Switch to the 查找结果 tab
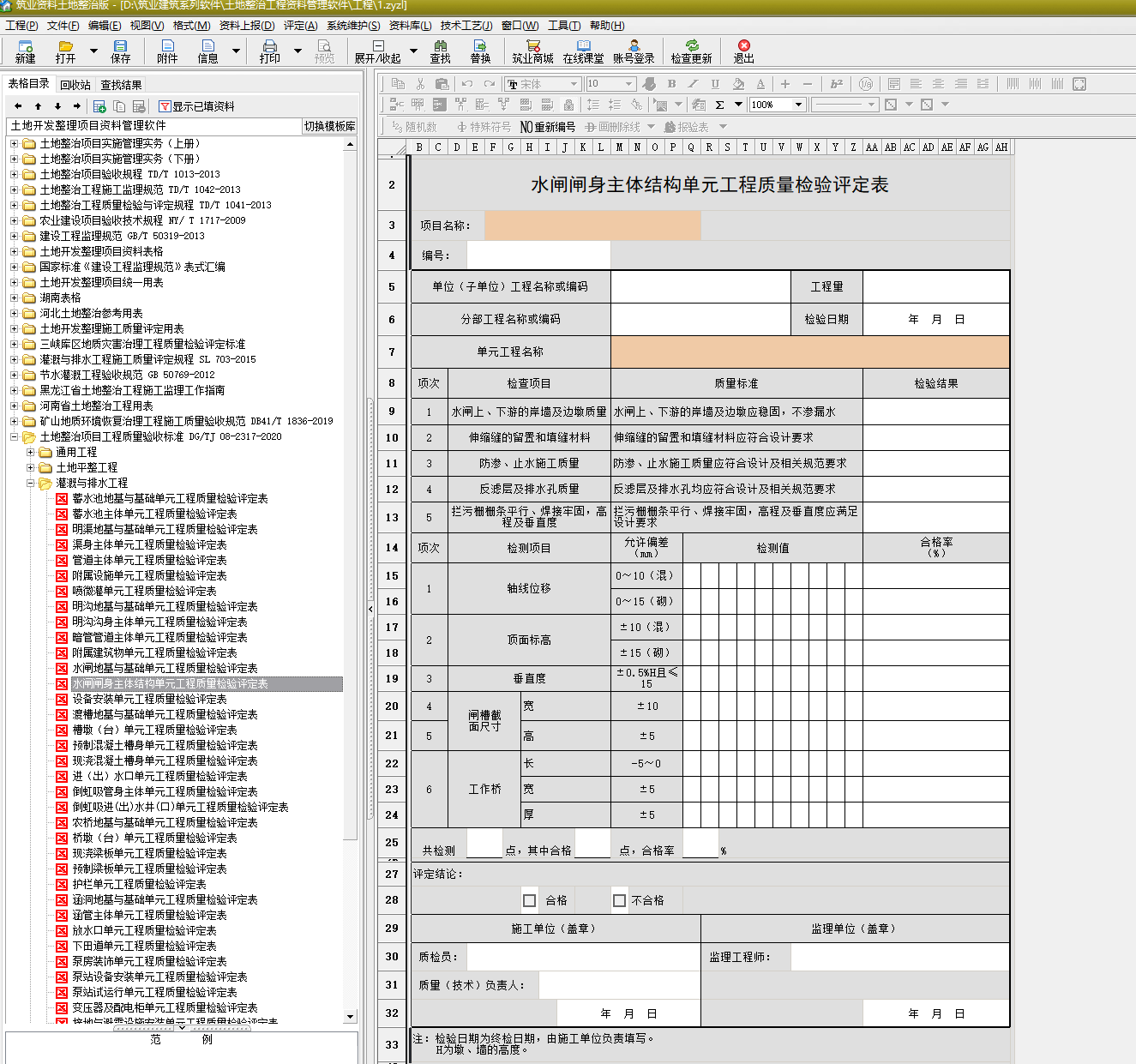 (121, 85)
